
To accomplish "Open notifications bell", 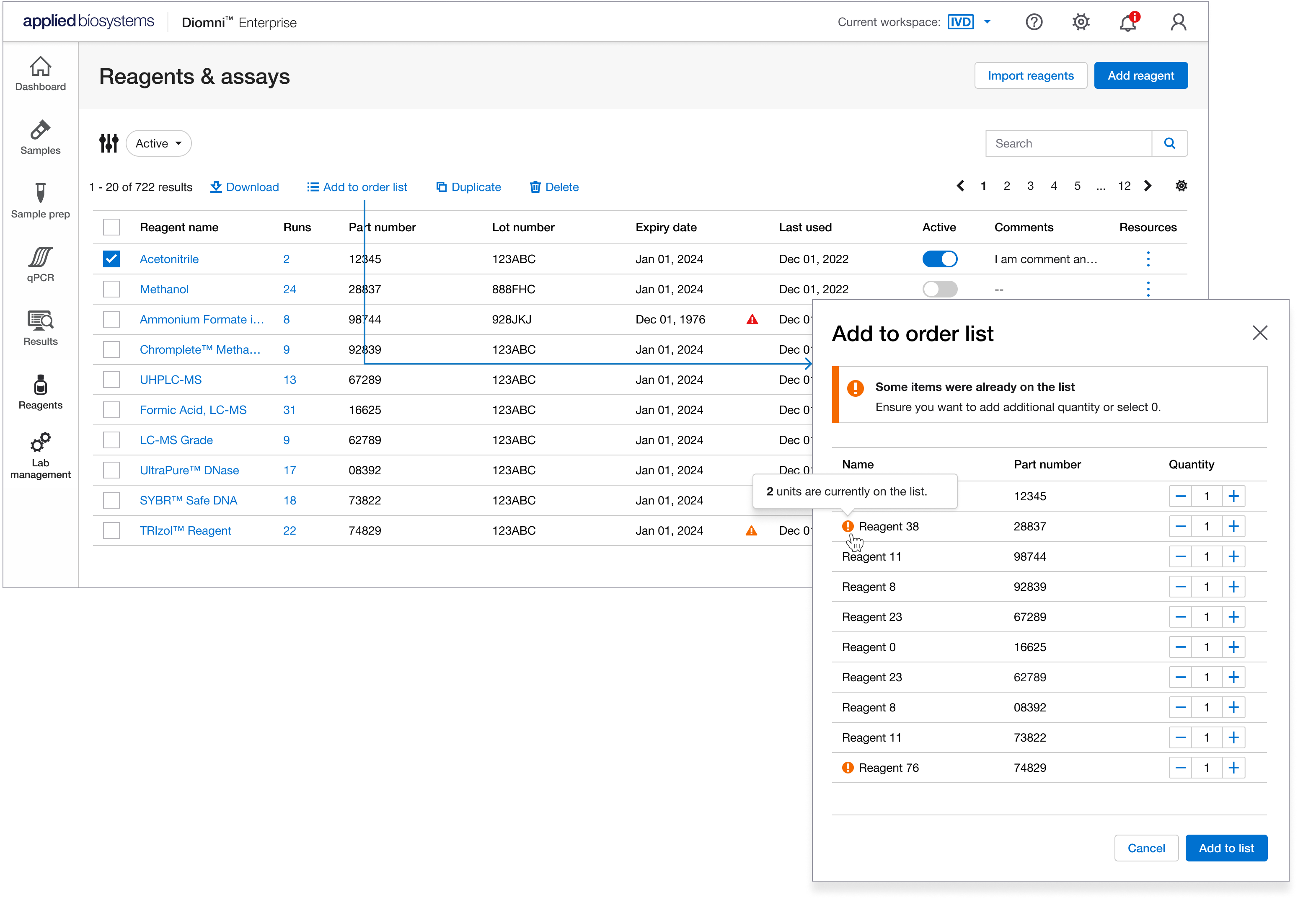I will pos(1129,22).
